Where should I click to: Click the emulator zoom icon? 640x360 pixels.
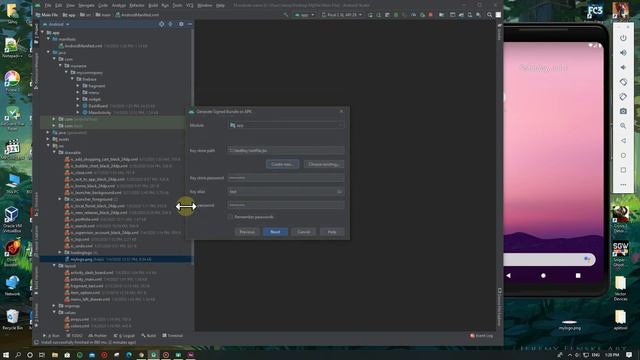pos(623,126)
